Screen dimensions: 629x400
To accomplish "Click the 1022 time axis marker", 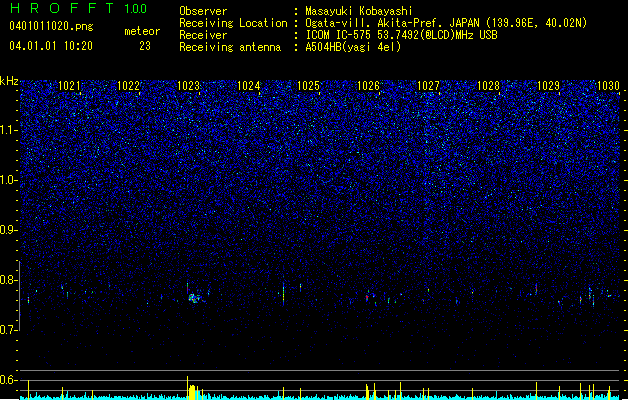I will pyautogui.click(x=128, y=85).
